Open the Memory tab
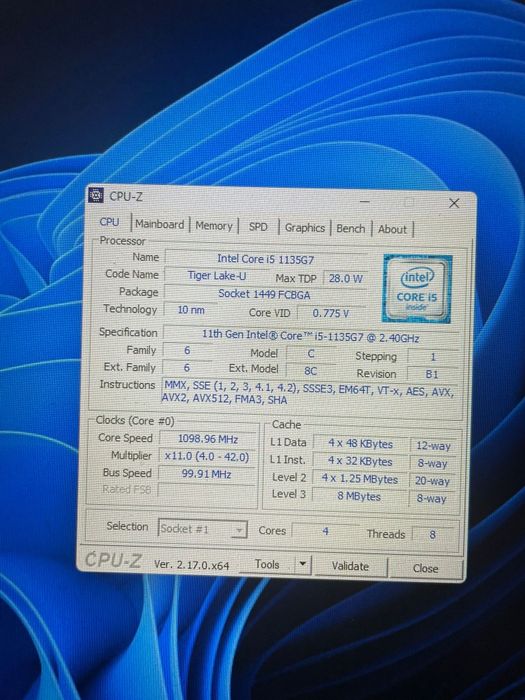The image size is (525, 700). [x=214, y=226]
